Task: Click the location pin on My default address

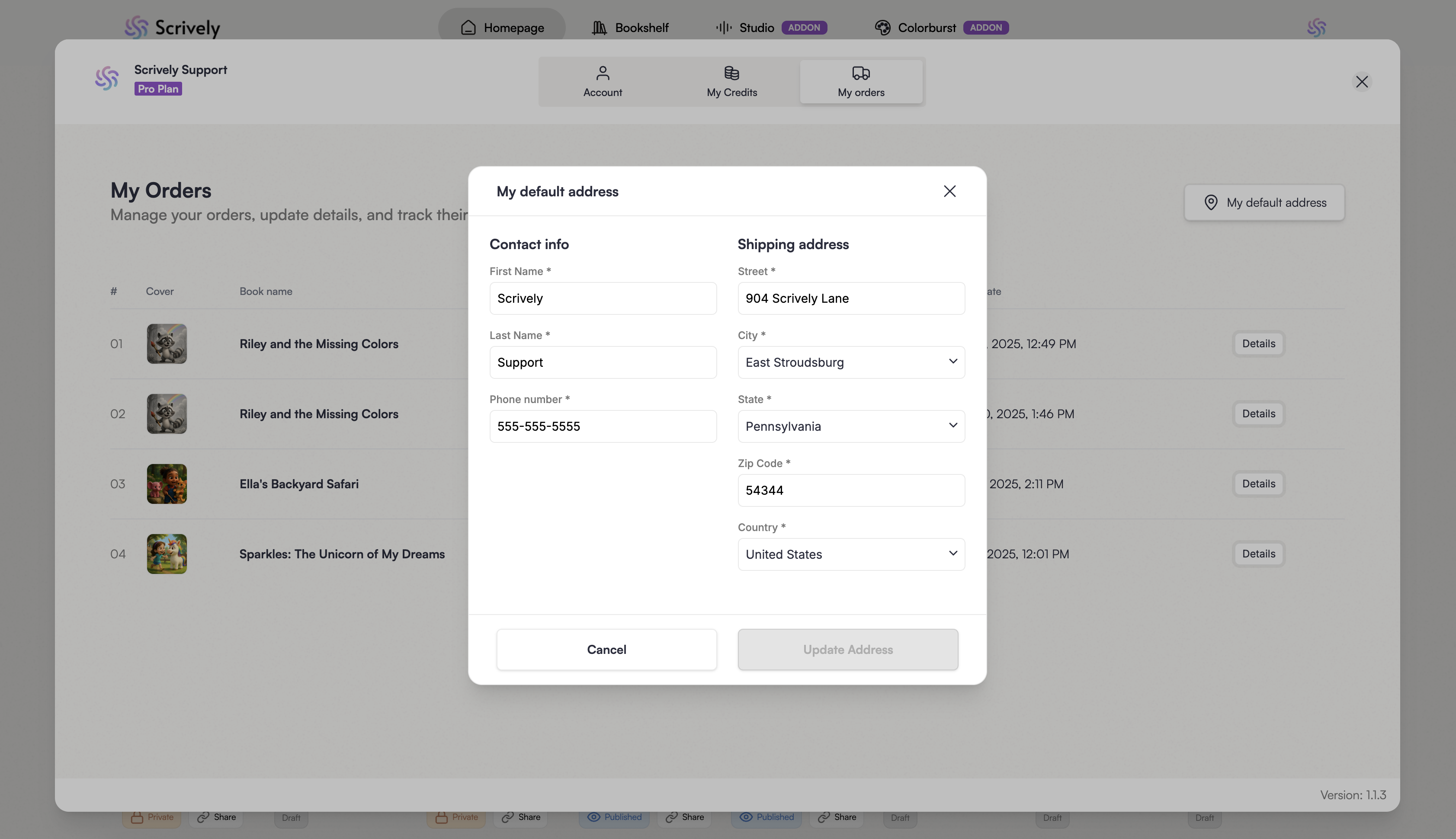Action: pos(1211,203)
